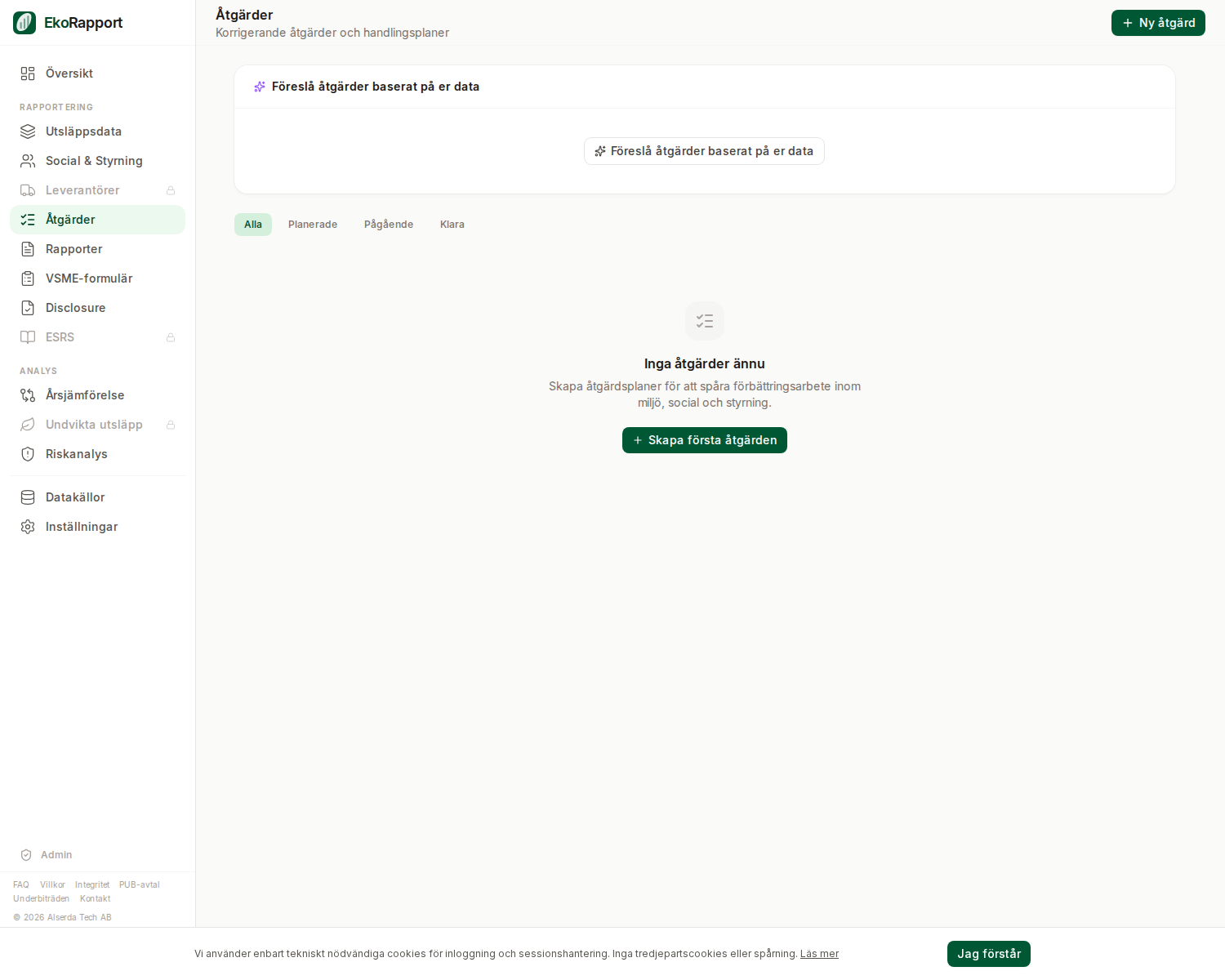1225x980 pixels.
Task: Click the Undvikta utsläpp leaf icon
Action: coord(28,425)
